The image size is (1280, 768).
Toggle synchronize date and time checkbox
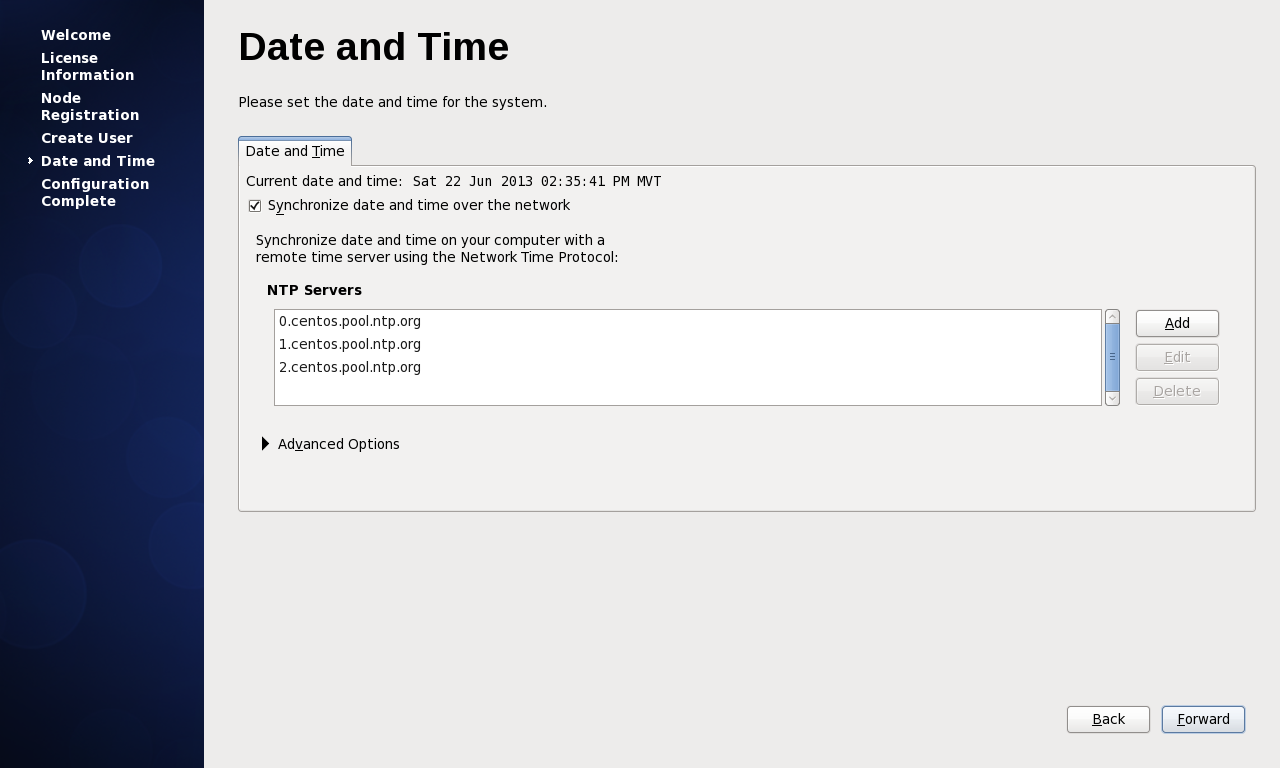pos(255,206)
